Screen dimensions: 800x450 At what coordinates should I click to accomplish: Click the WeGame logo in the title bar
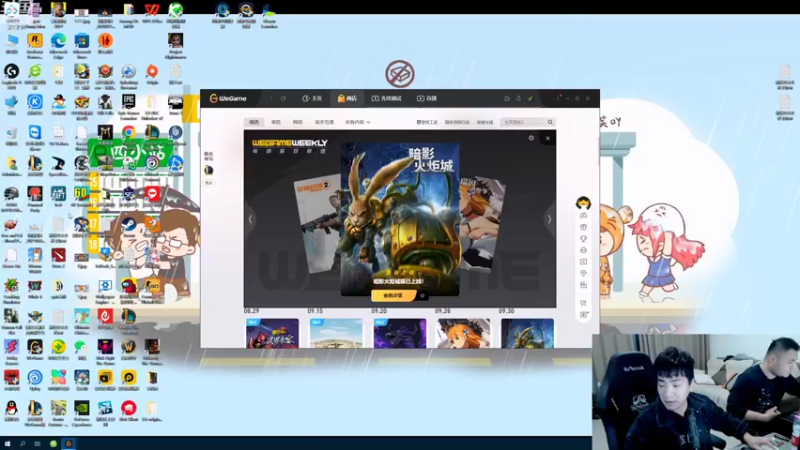pyautogui.click(x=228, y=98)
